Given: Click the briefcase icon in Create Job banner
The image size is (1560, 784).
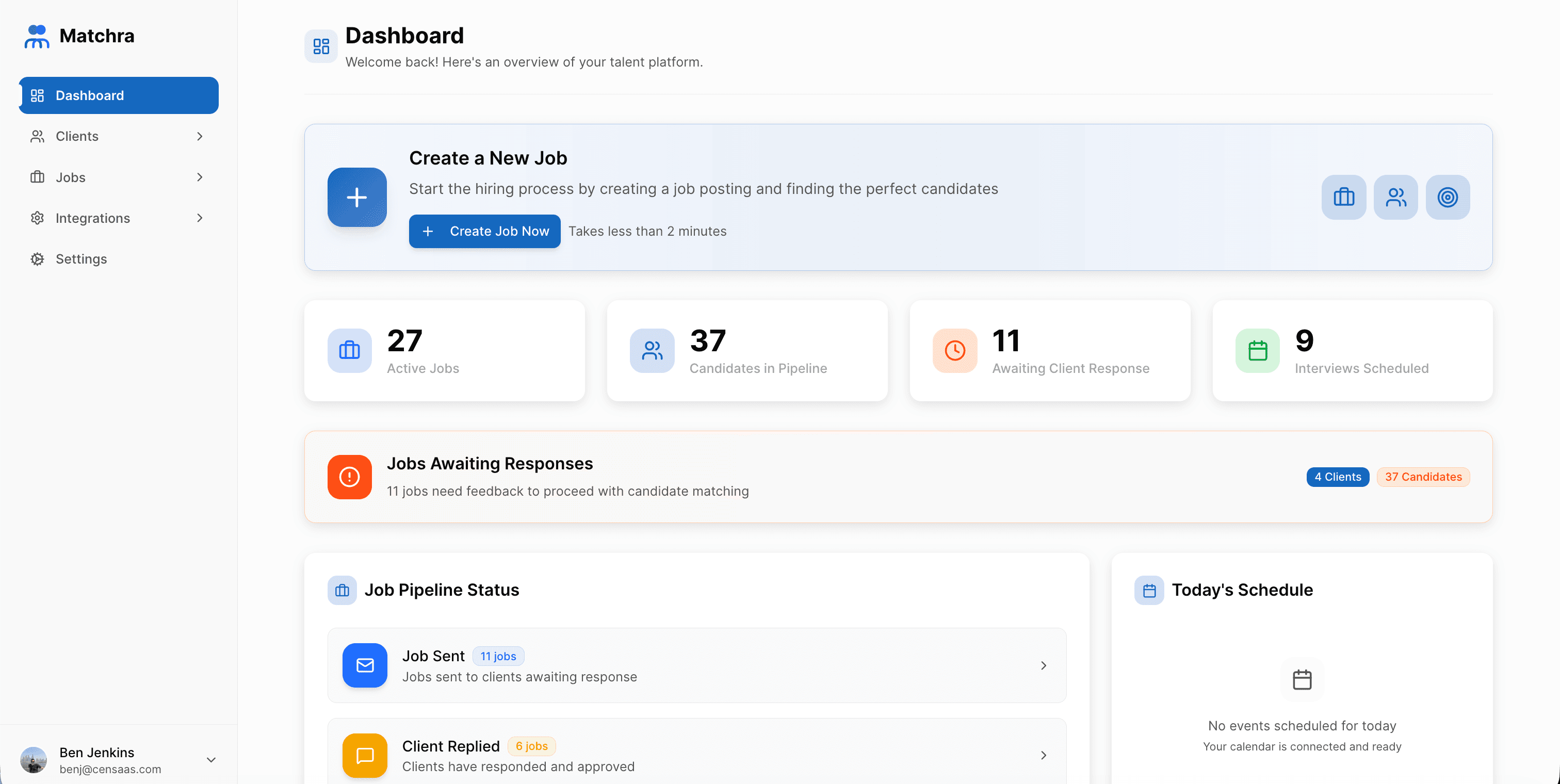Looking at the screenshot, I should point(1343,198).
